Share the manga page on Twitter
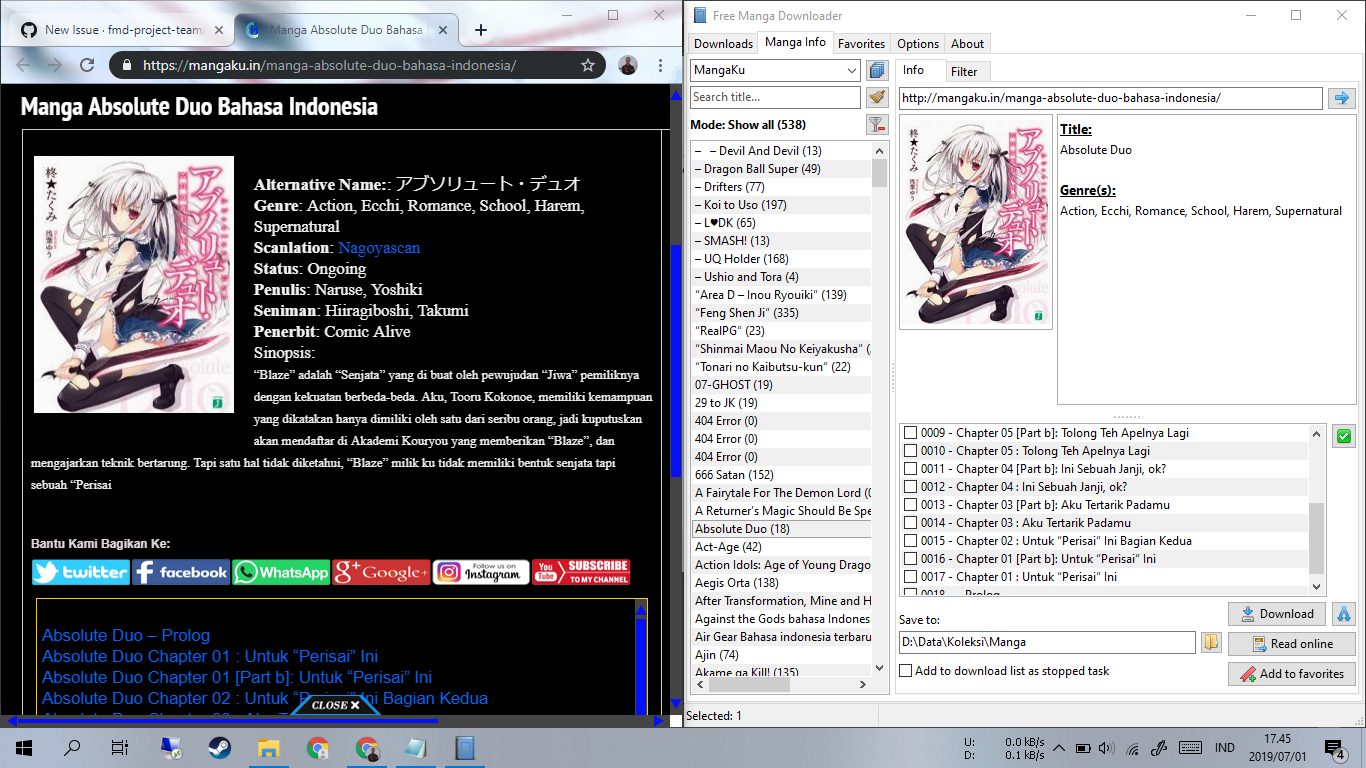 (81, 572)
